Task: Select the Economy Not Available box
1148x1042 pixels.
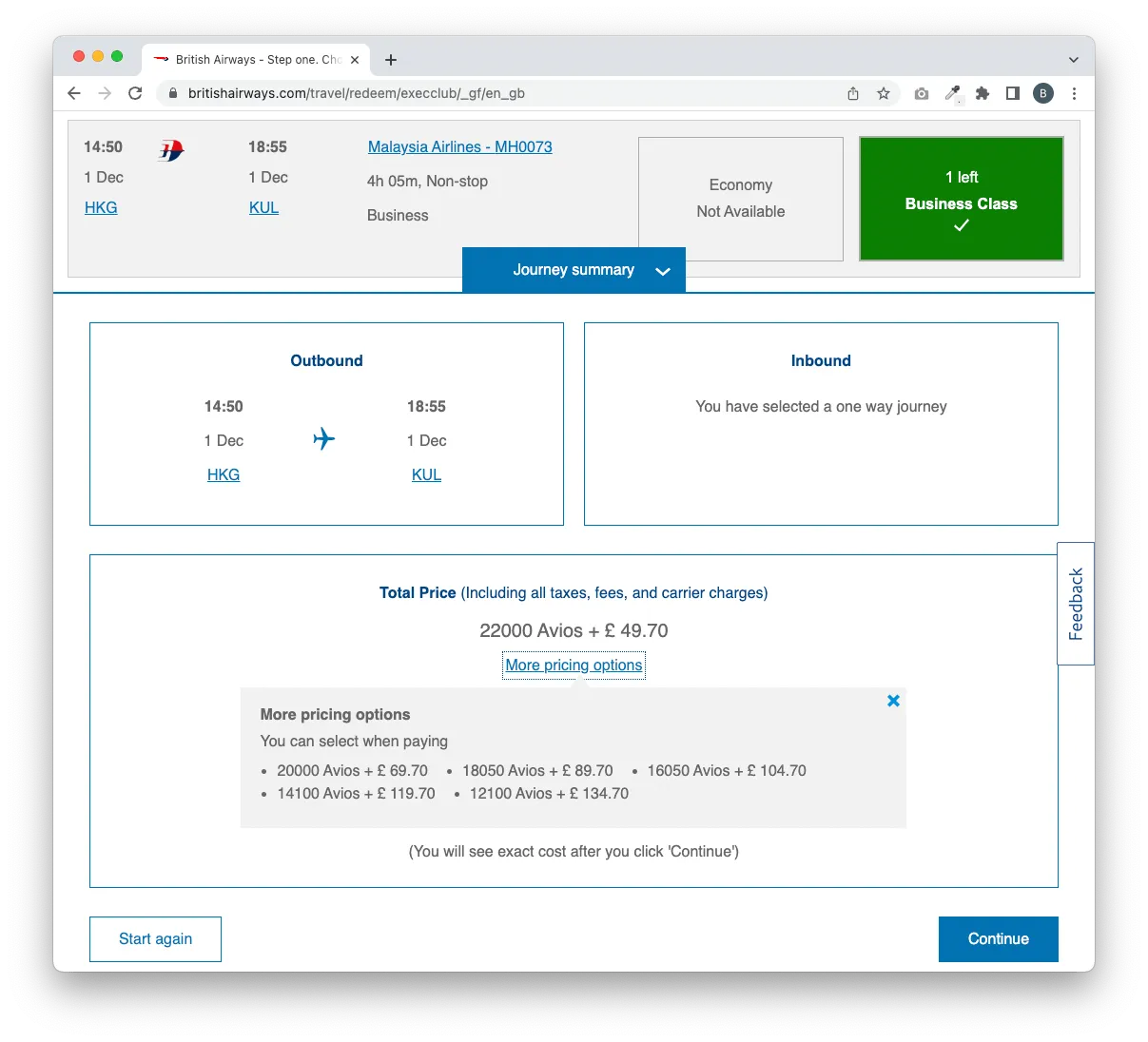Action: (741, 199)
